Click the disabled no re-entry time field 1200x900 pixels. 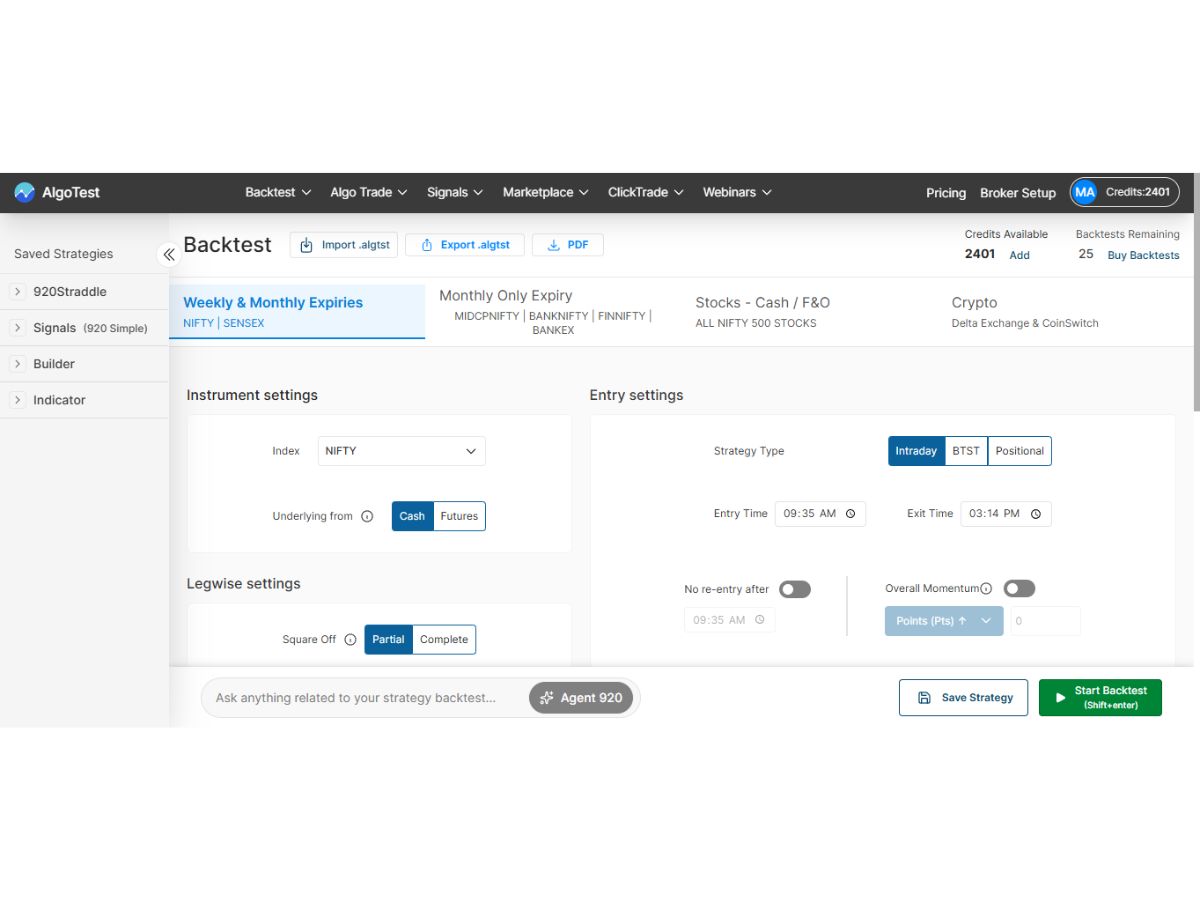pos(729,620)
